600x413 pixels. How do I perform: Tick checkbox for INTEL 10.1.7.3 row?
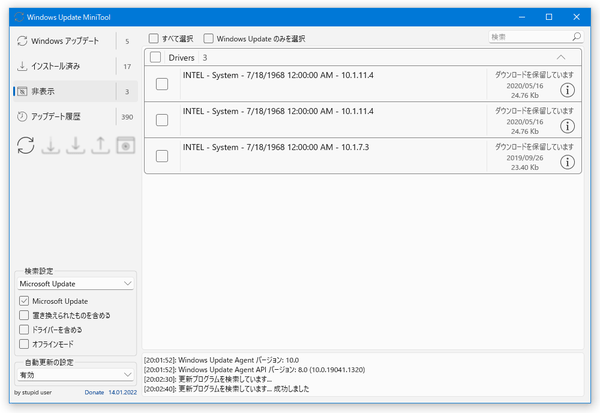pyautogui.click(x=162, y=156)
